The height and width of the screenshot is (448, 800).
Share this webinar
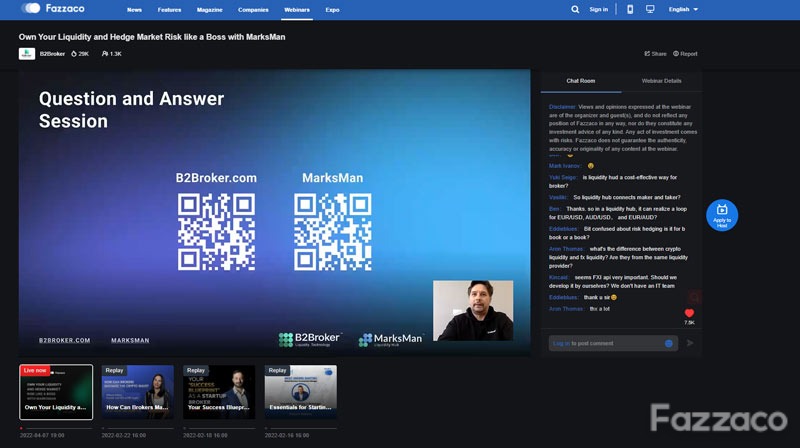[x=655, y=54]
